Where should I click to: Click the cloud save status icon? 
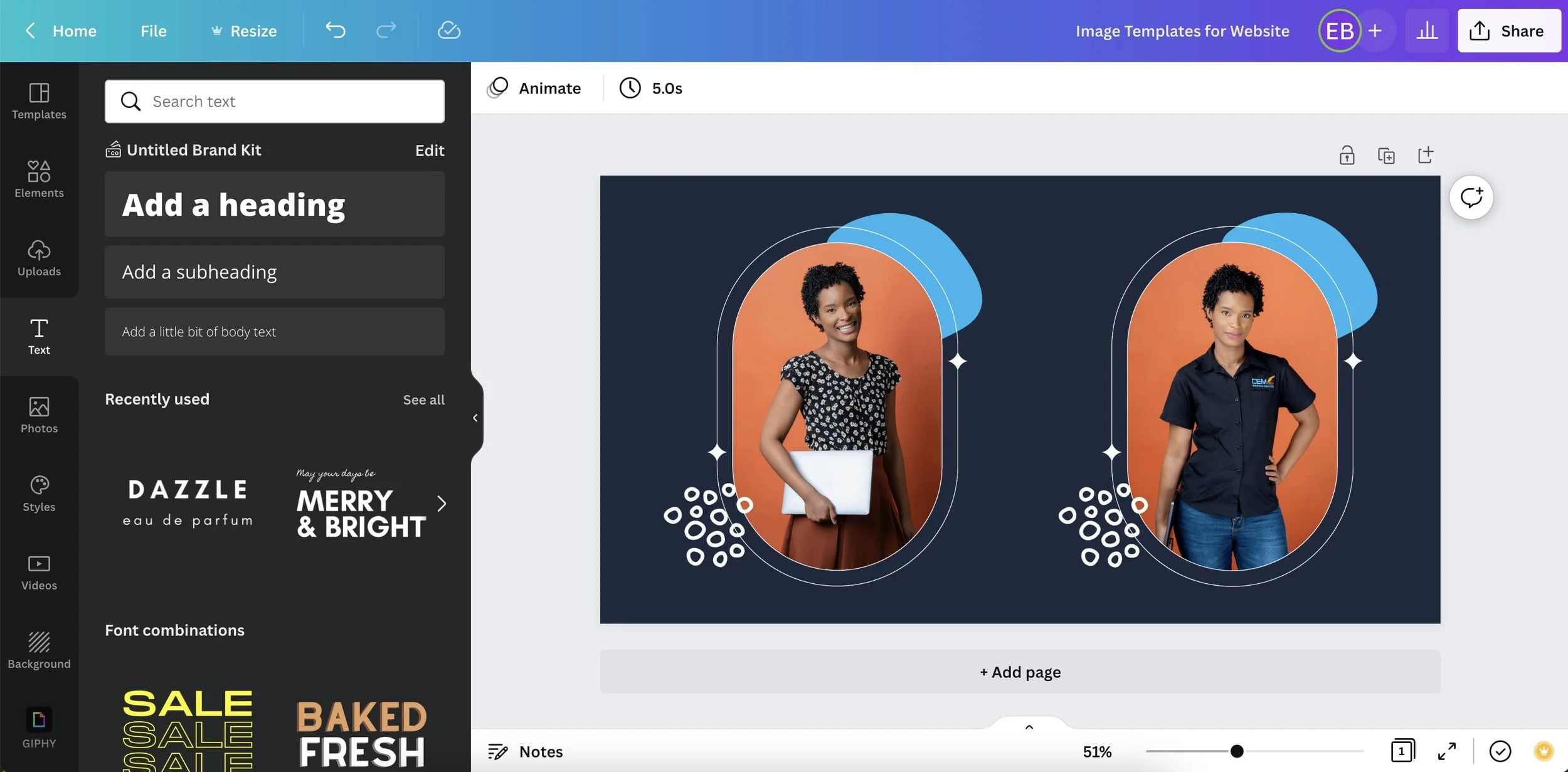pyautogui.click(x=448, y=30)
